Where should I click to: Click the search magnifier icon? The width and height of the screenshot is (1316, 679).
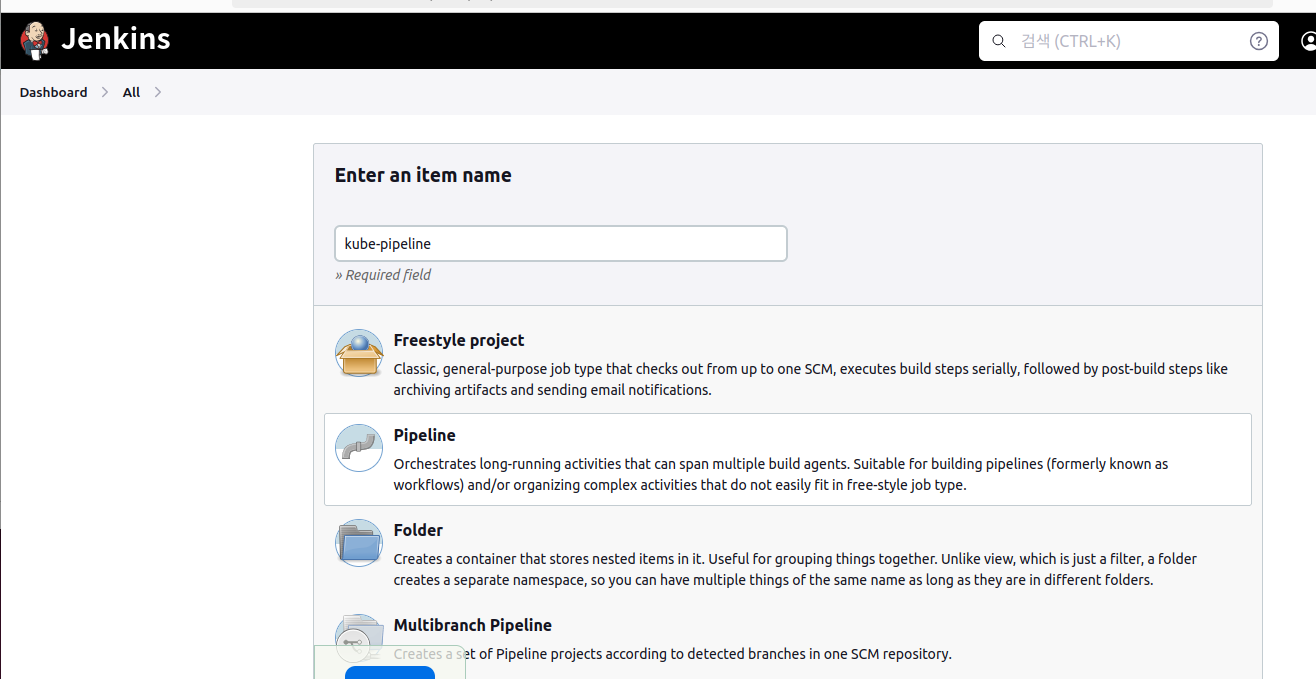click(x=998, y=41)
